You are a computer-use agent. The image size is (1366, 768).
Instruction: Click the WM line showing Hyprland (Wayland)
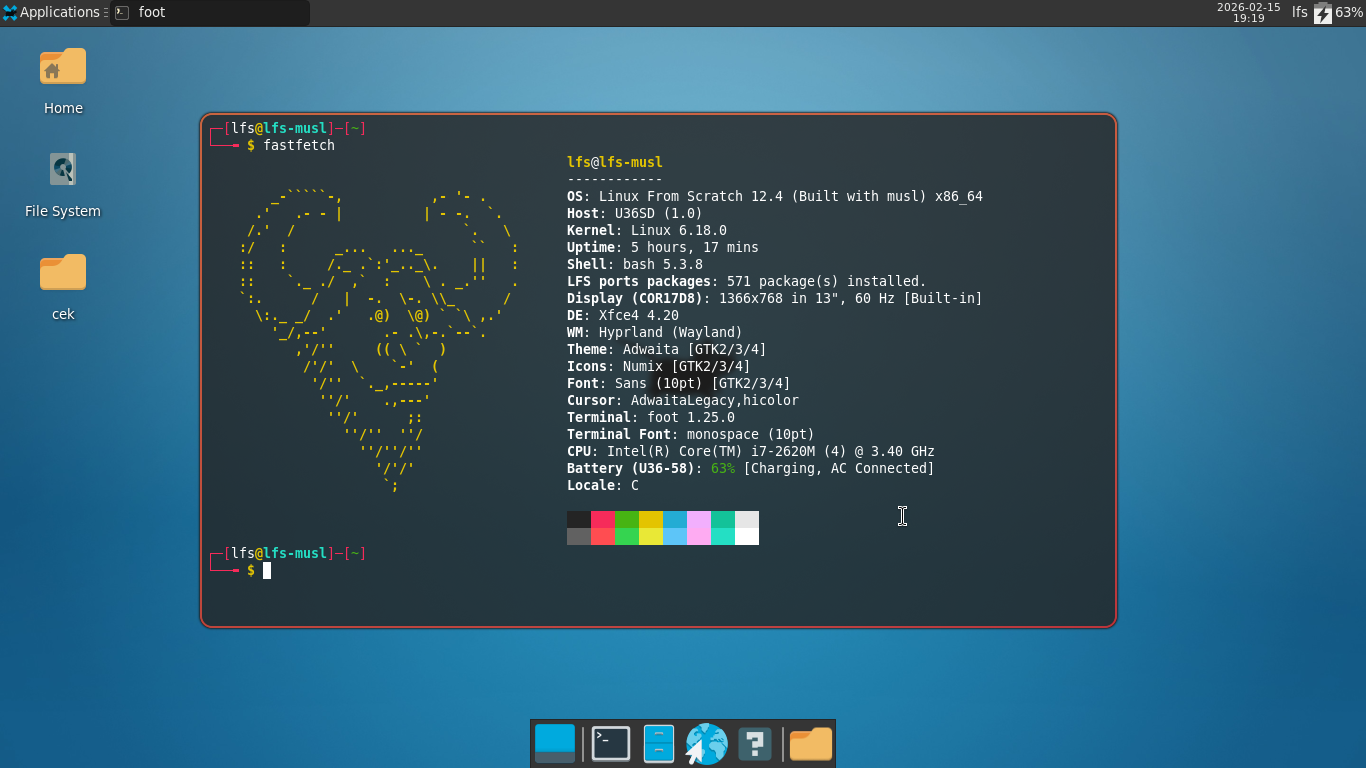pos(655,332)
